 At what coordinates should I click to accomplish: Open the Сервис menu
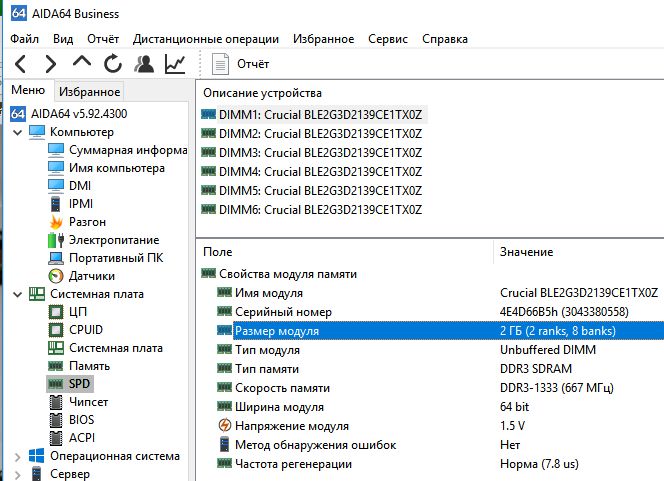coord(388,39)
